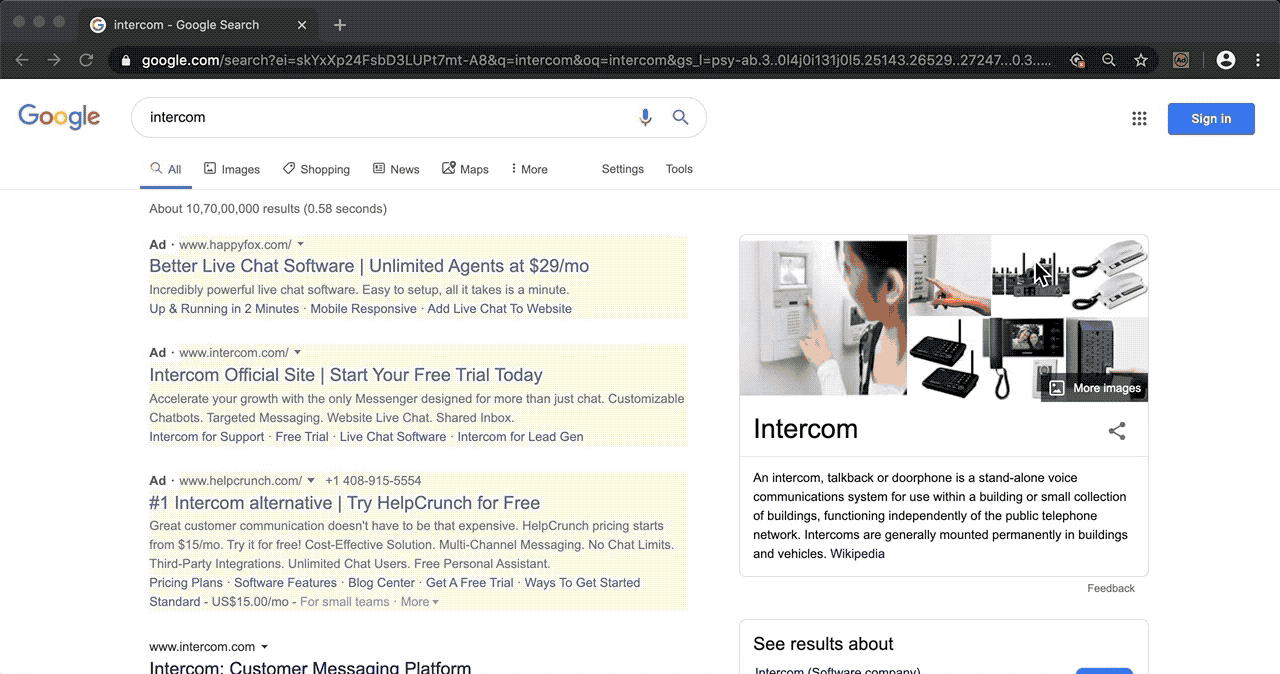Open black wireless intercom pair image
The height and width of the screenshot is (674, 1280).
click(944, 358)
